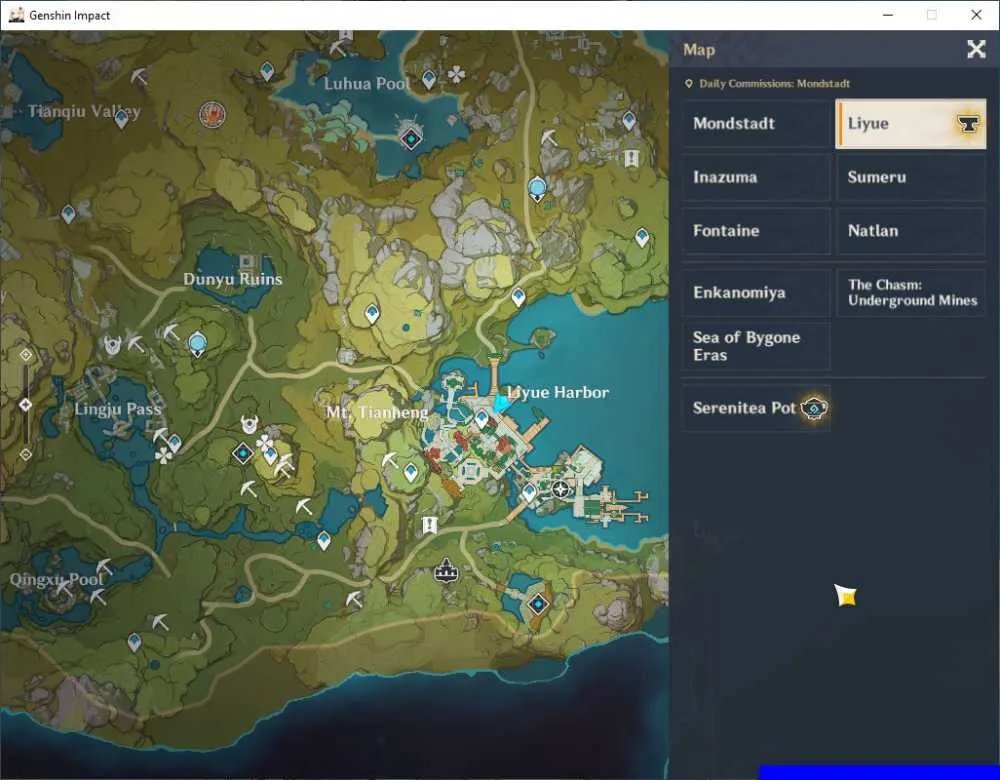Click the map zoom slider handle
The height and width of the screenshot is (780, 1000).
tap(25, 404)
